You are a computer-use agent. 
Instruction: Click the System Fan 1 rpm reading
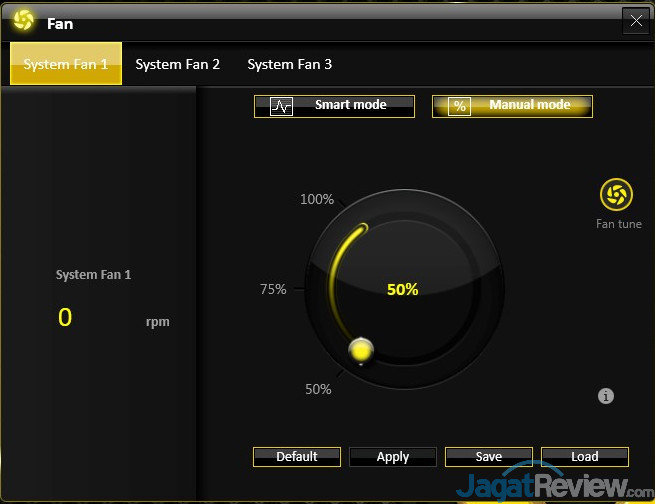coord(65,317)
